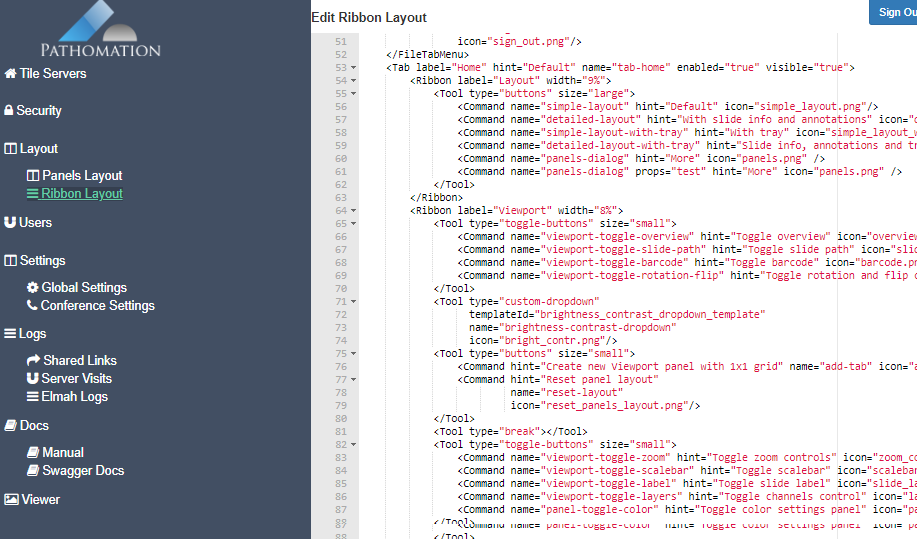Click the gear icon for Global Settings

(x=33, y=288)
